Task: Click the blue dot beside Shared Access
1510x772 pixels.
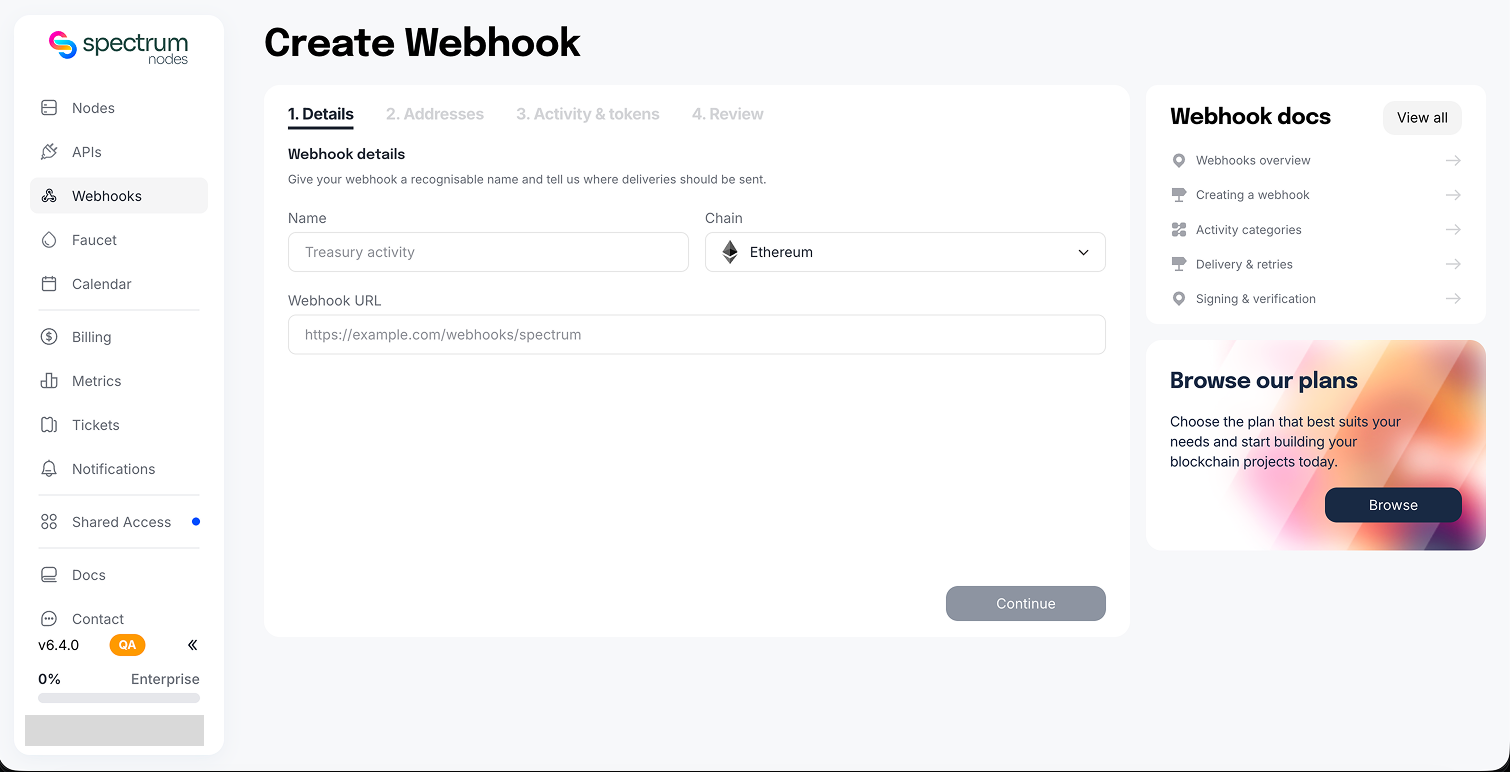Action: [196, 521]
